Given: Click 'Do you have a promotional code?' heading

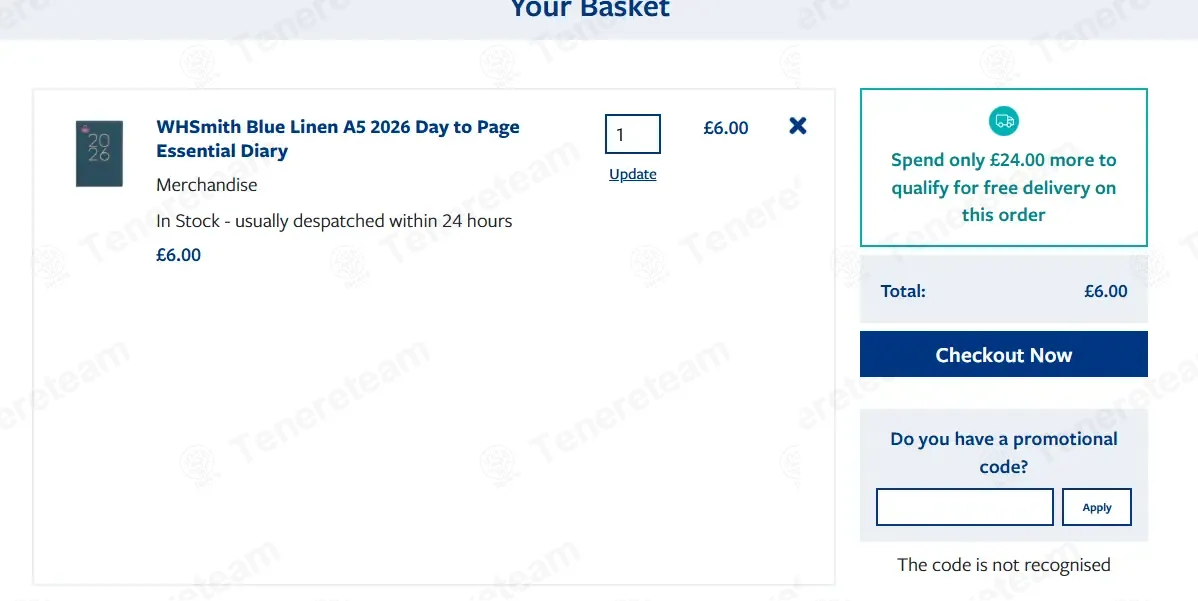Looking at the screenshot, I should tap(1004, 452).
